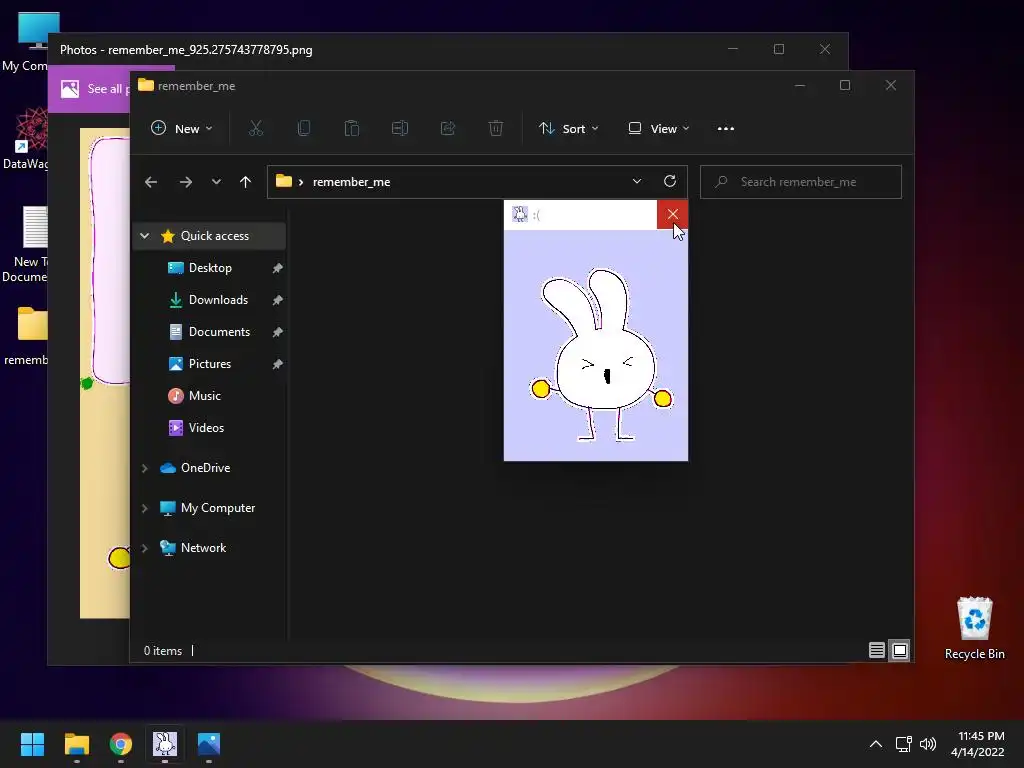Click the Copy icon in toolbar
1024x768 pixels.
point(304,128)
